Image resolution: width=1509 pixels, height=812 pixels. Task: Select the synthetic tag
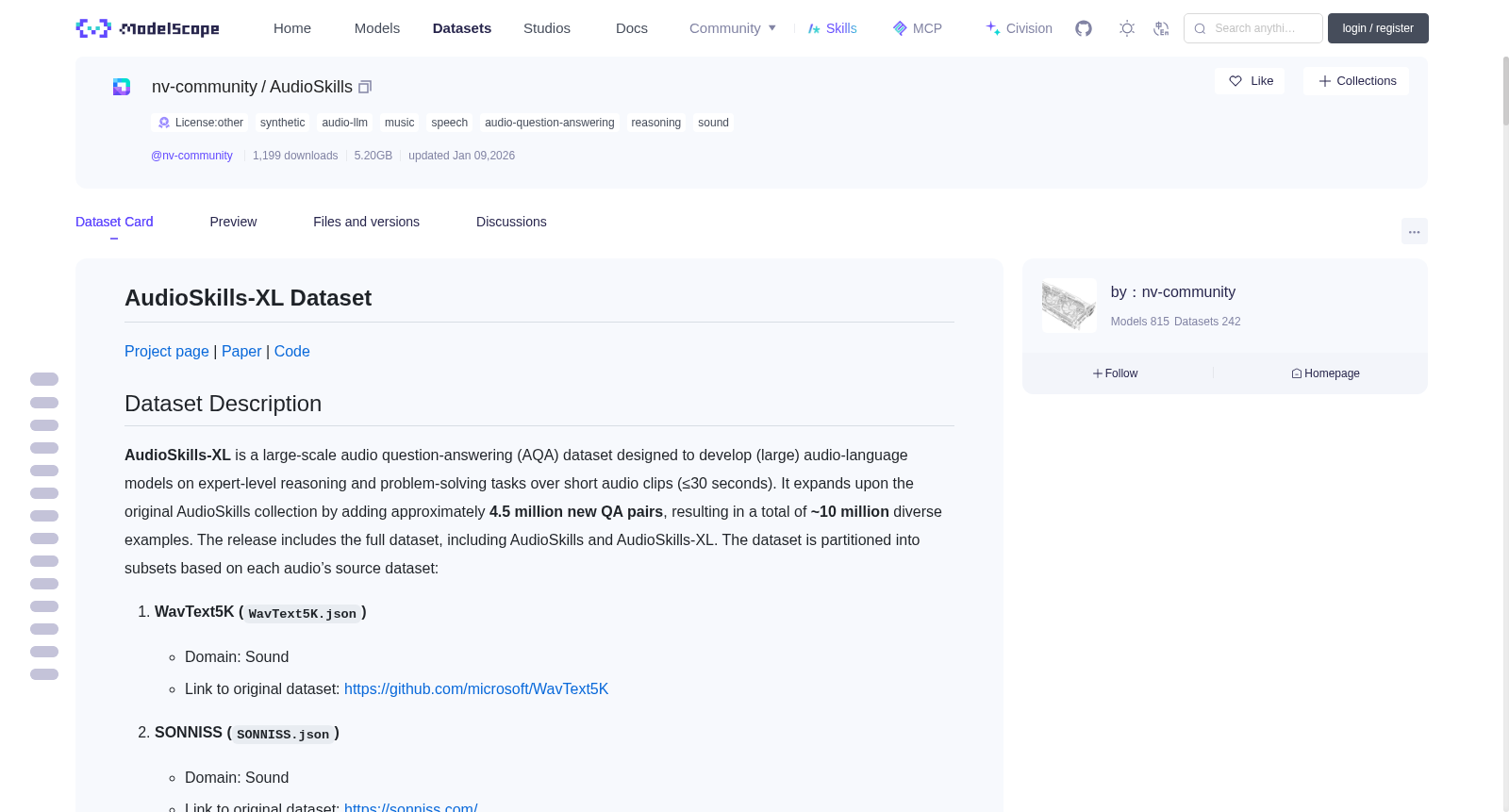(x=282, y=123)
